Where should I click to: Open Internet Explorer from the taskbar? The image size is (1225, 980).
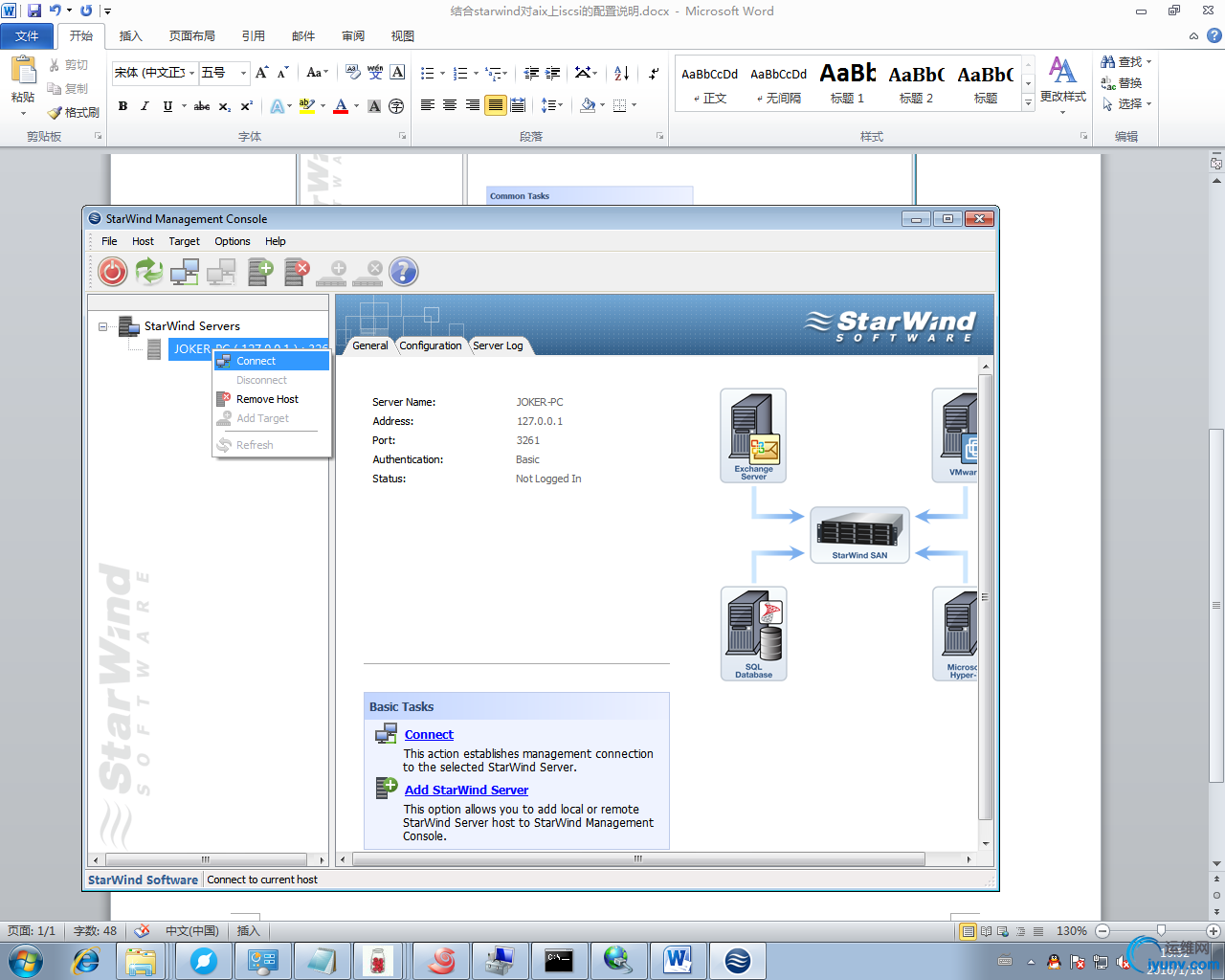click(86, 960)
